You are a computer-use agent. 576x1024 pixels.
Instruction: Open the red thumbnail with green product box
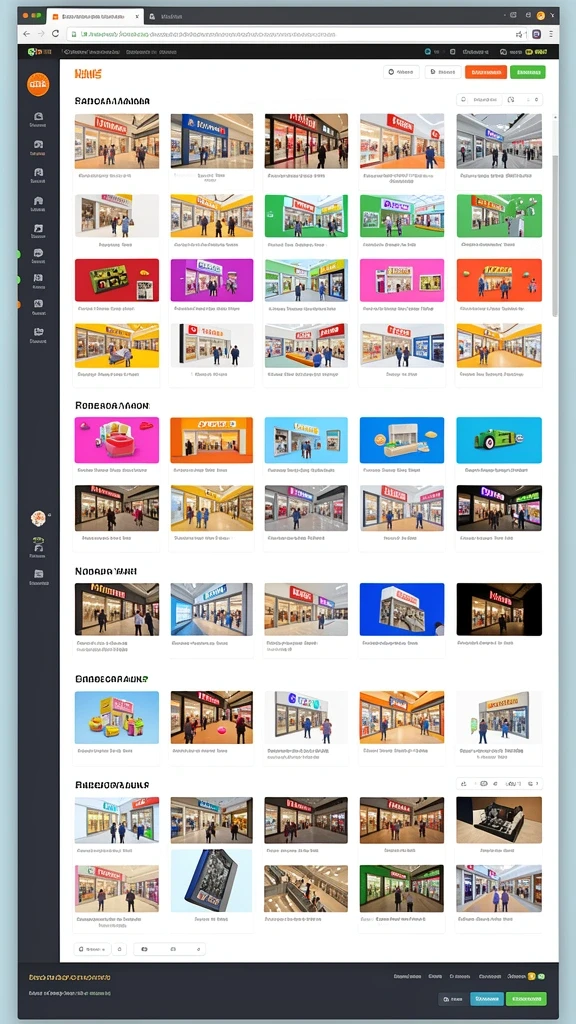point(117,280)
